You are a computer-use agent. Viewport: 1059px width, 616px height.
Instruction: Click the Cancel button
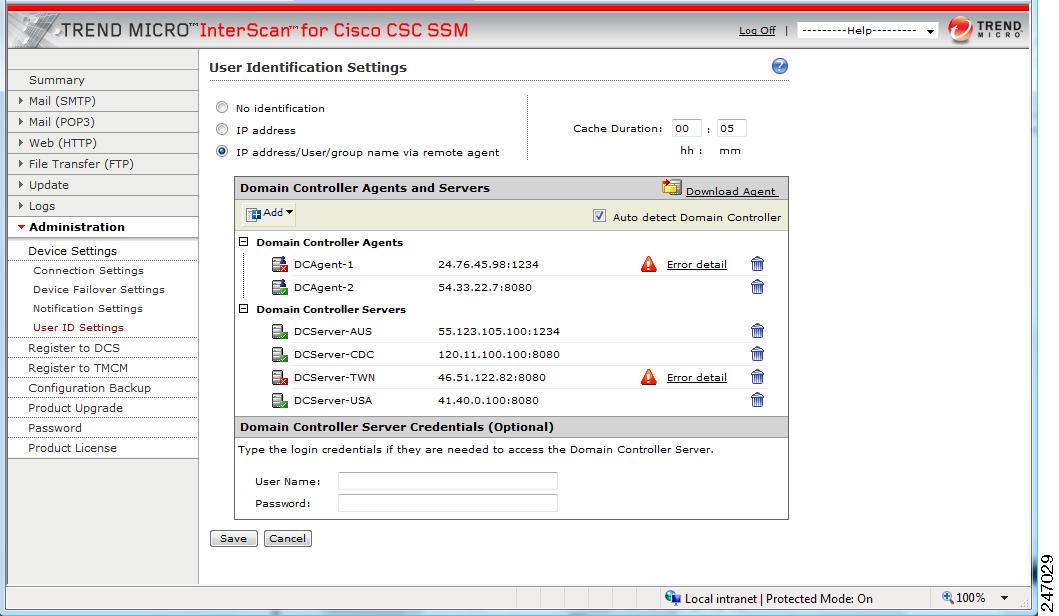pos(288,538)
